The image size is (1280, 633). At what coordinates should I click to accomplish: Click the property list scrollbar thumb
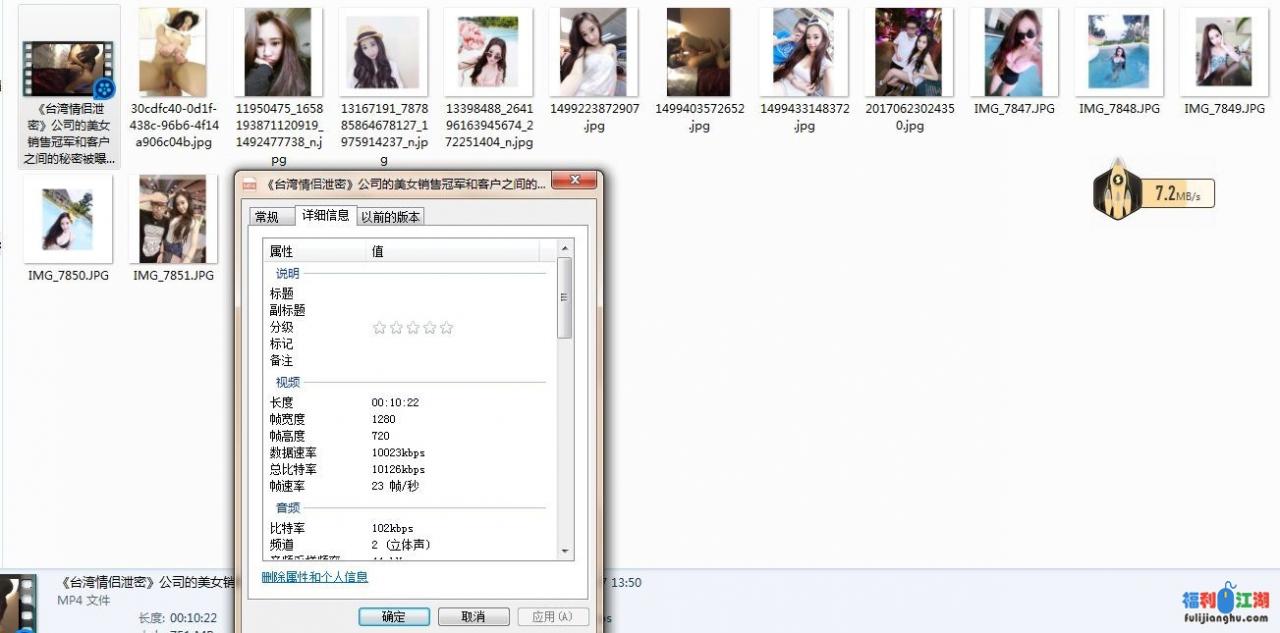click(x=565, y=297)
